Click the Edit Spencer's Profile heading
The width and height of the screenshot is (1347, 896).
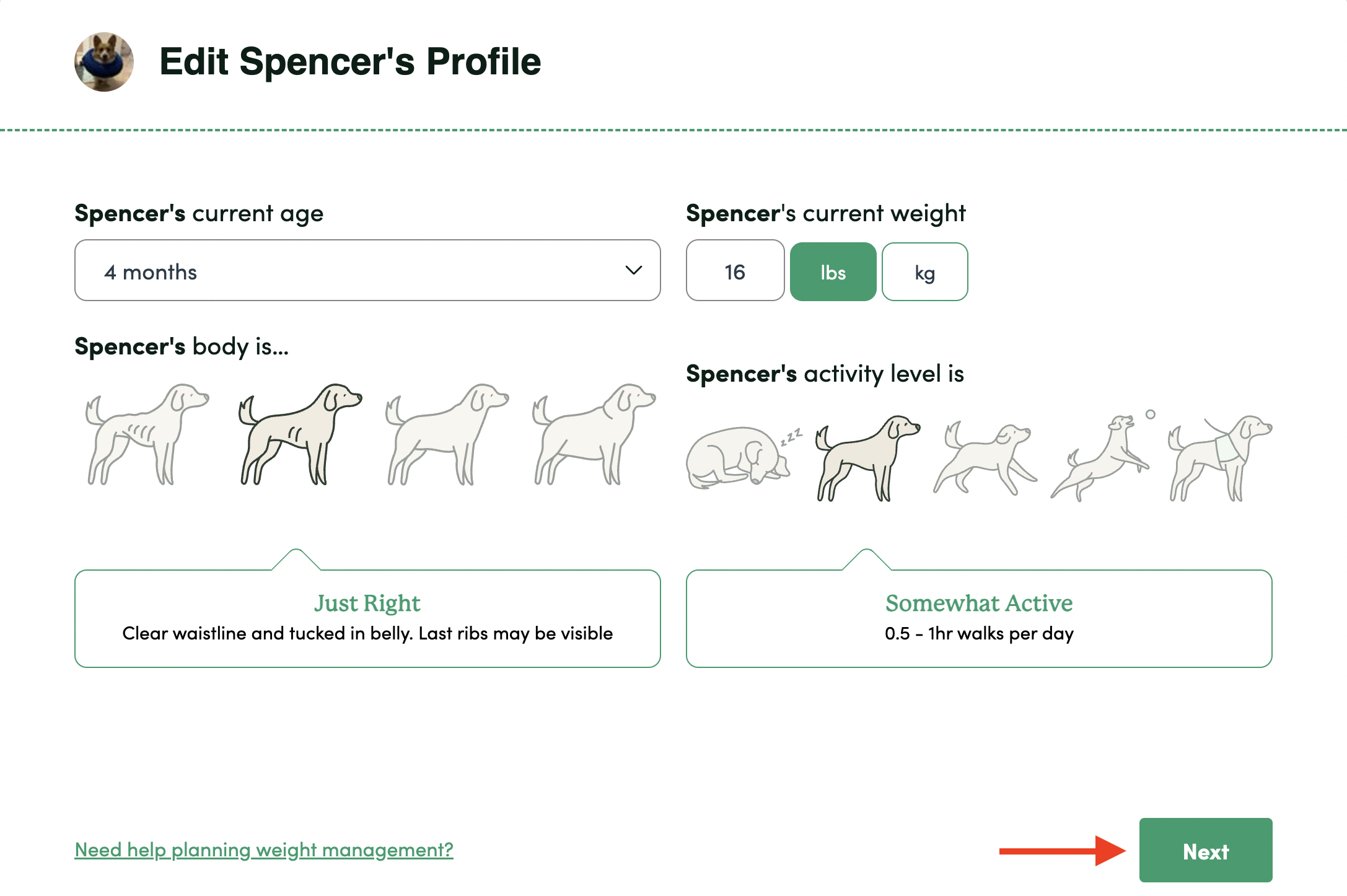click(350, 62)
